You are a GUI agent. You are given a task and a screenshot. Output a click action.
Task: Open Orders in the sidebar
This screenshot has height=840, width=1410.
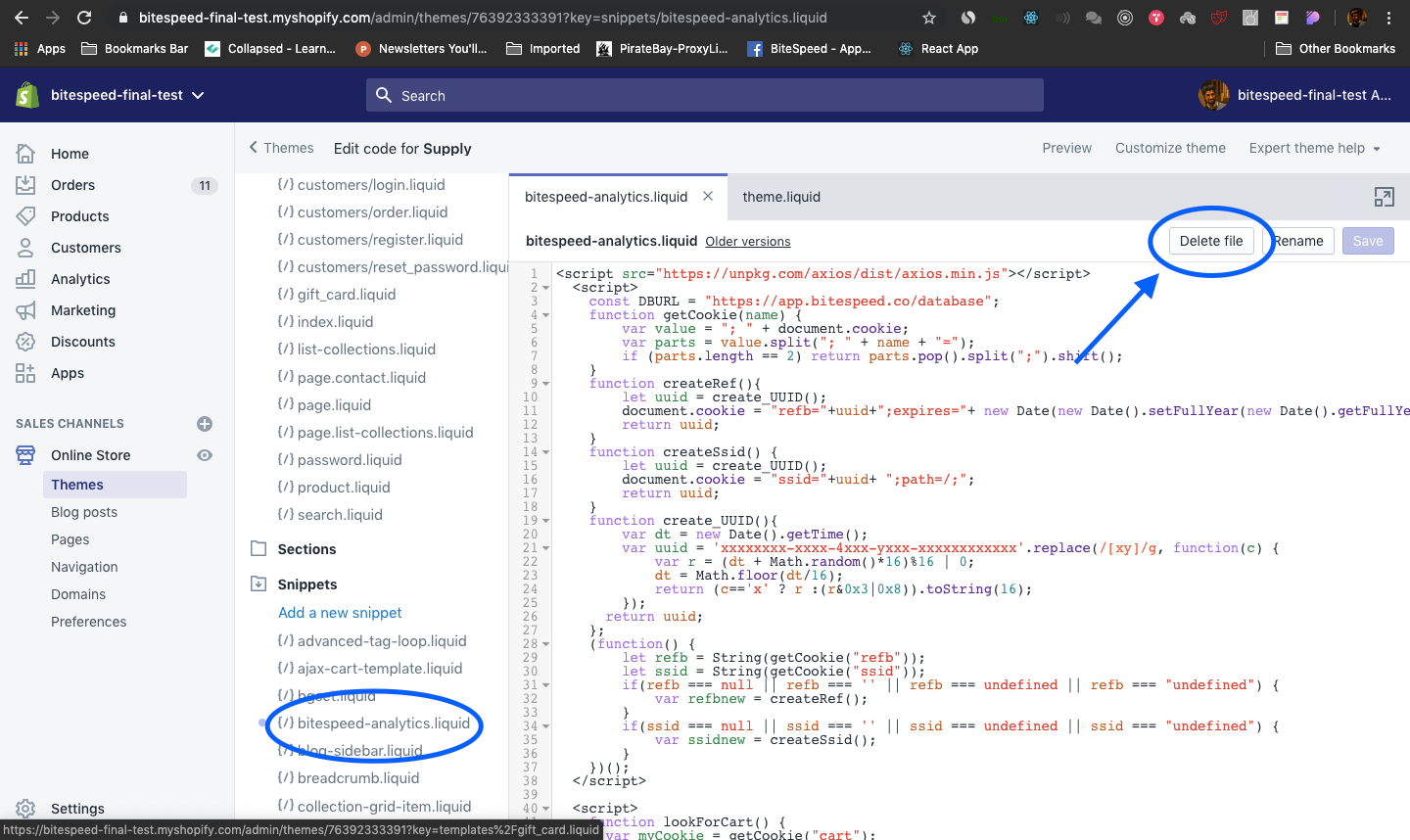coord(72,185)
